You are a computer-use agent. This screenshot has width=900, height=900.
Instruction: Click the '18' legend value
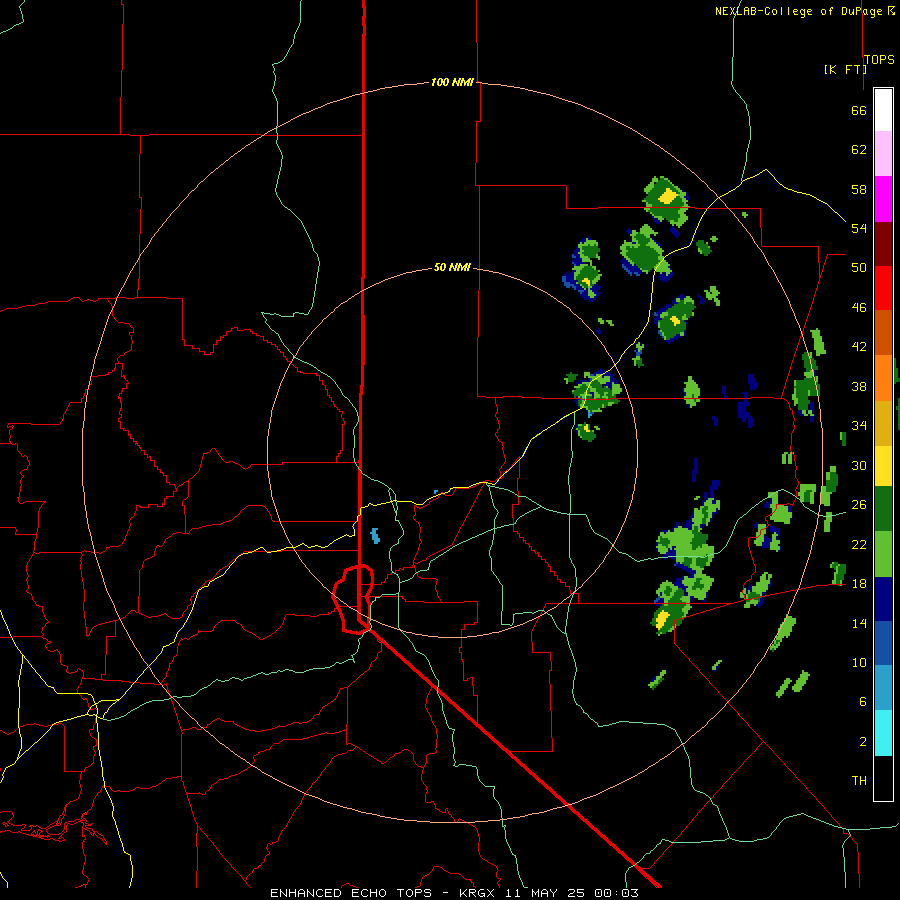point(859,584)
